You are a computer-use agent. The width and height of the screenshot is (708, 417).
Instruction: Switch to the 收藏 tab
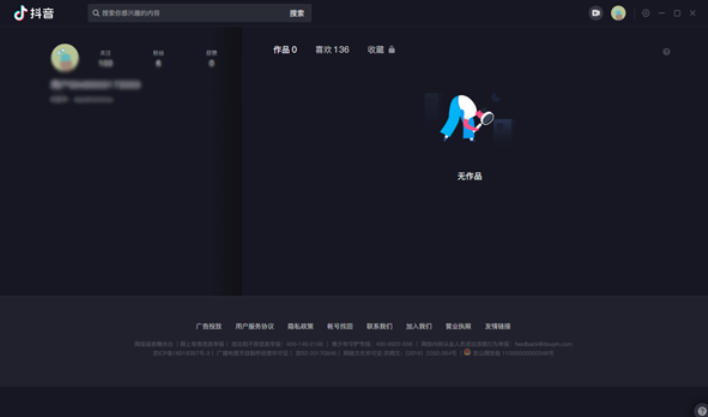point(376,50)
